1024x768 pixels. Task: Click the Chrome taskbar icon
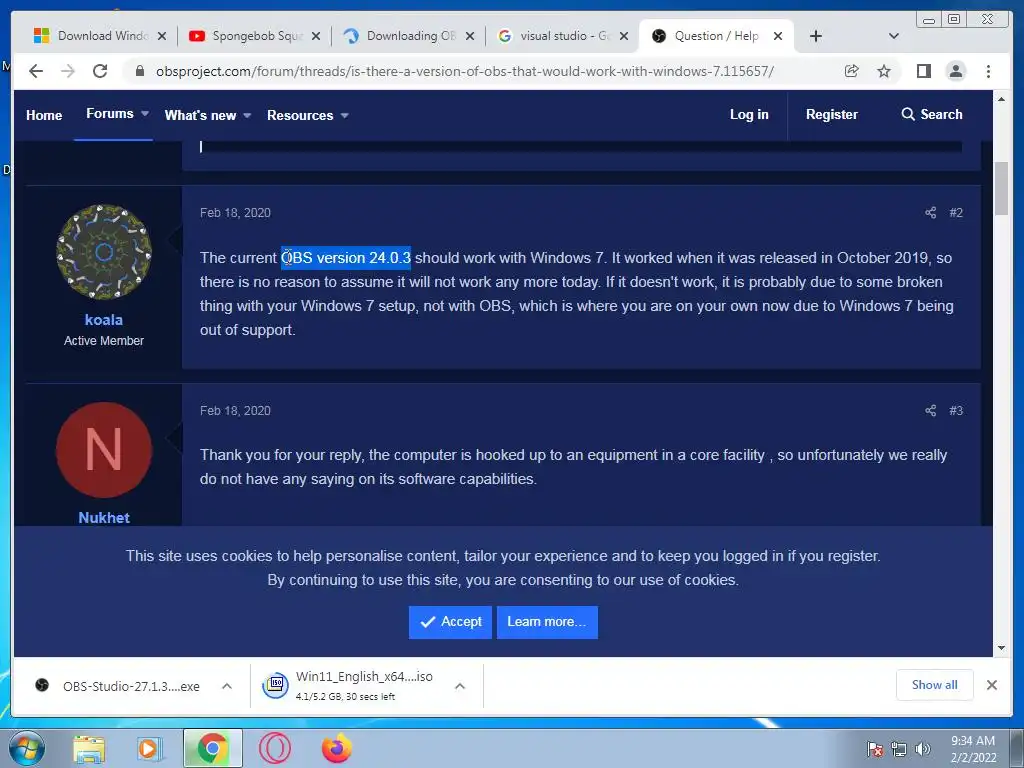click(x=212, y=748)
